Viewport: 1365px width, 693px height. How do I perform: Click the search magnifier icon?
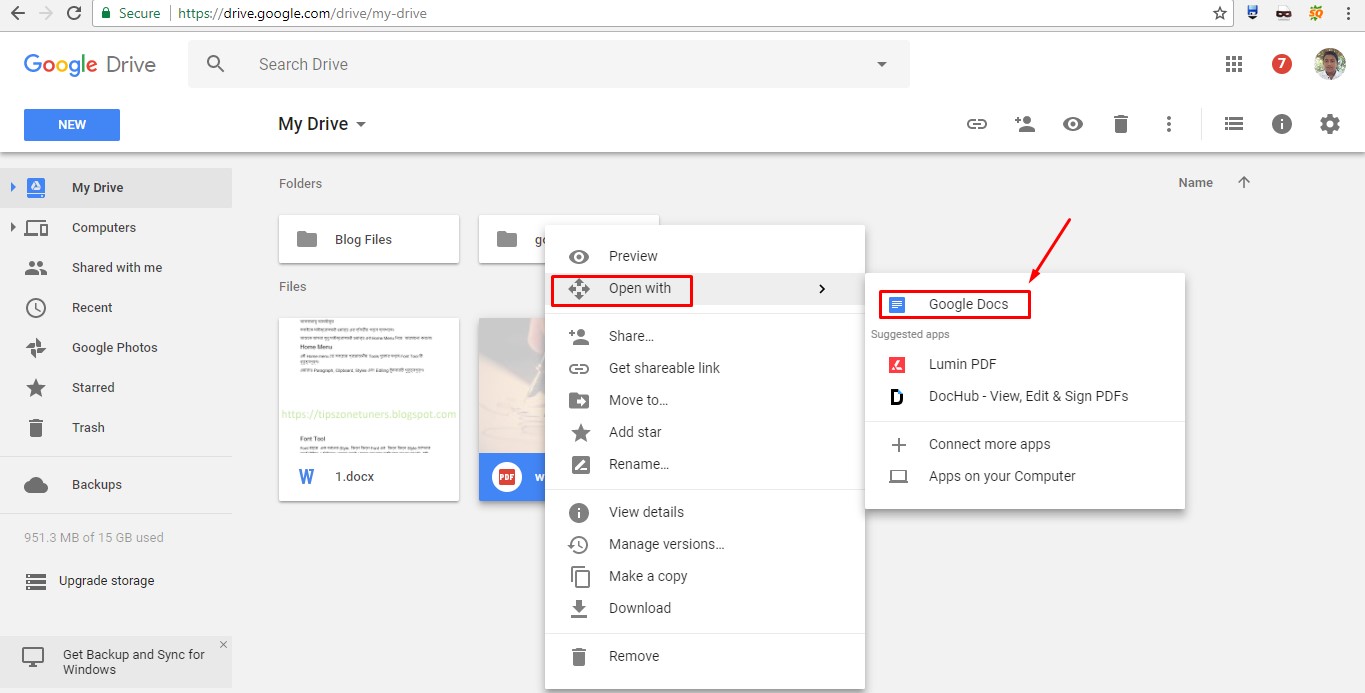216,64
